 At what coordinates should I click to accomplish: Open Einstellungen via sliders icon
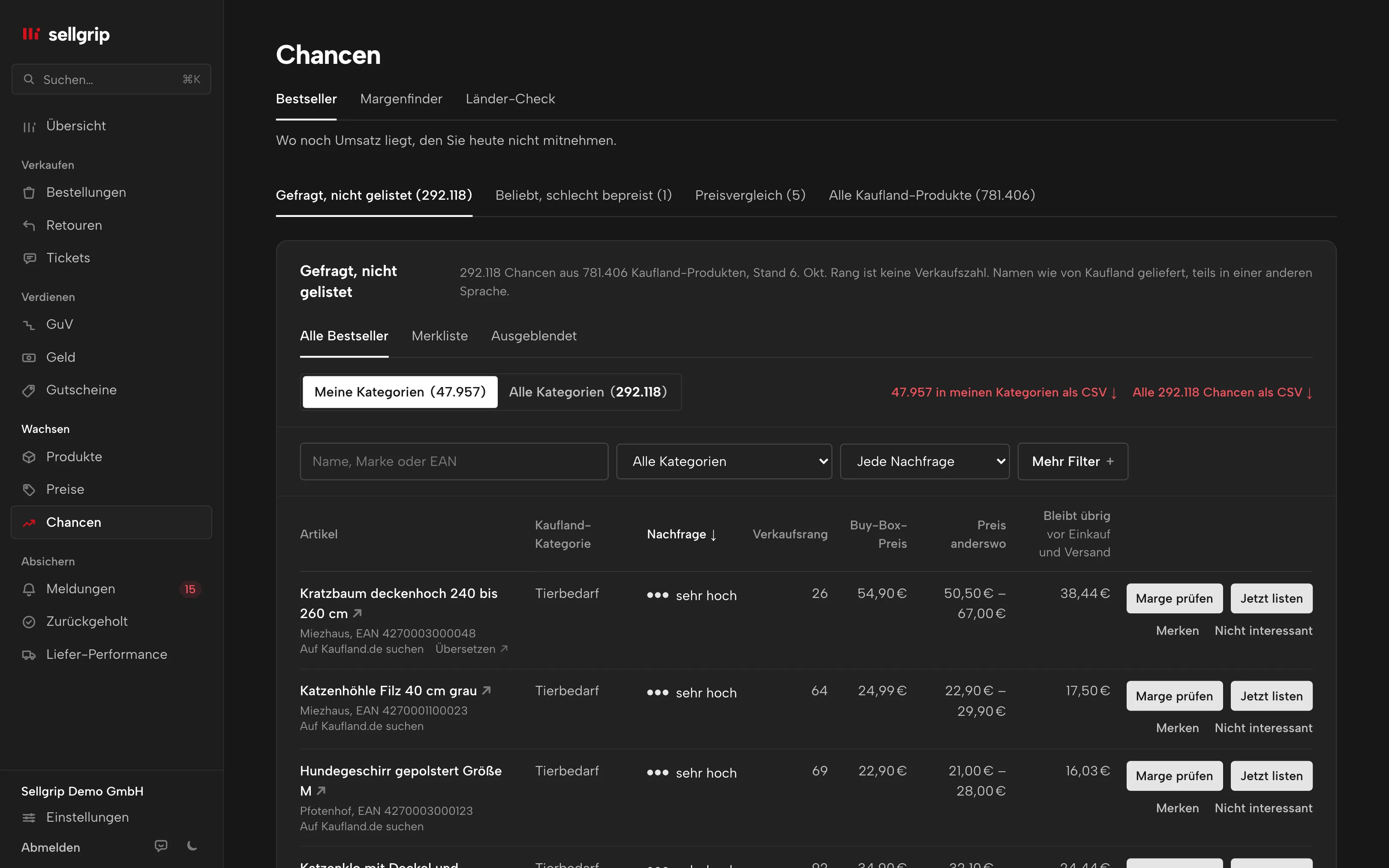point(29,817)
